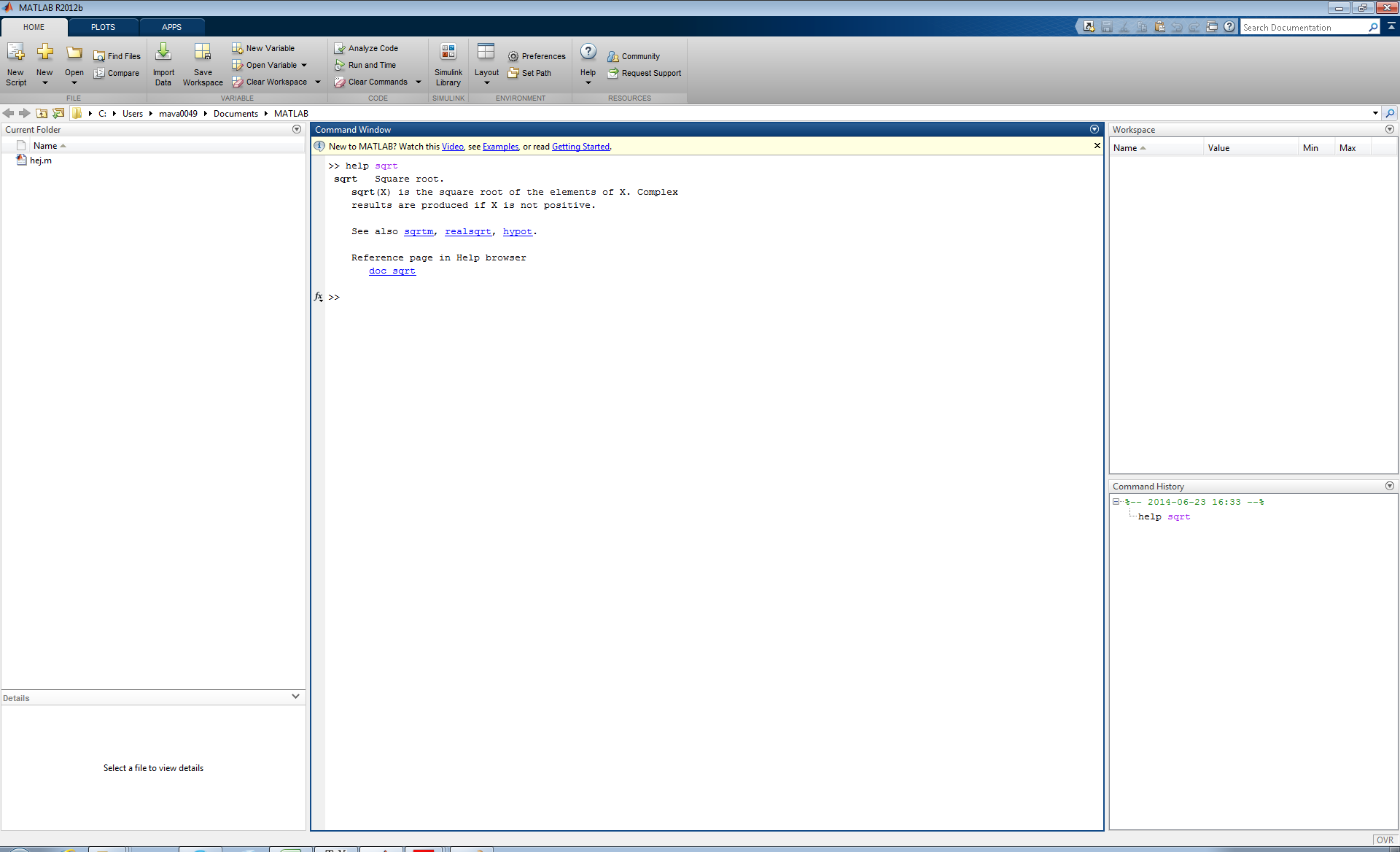Click the Browse for Folder icon
This screenshot has height=852, width=1400.
coord(58,113)
